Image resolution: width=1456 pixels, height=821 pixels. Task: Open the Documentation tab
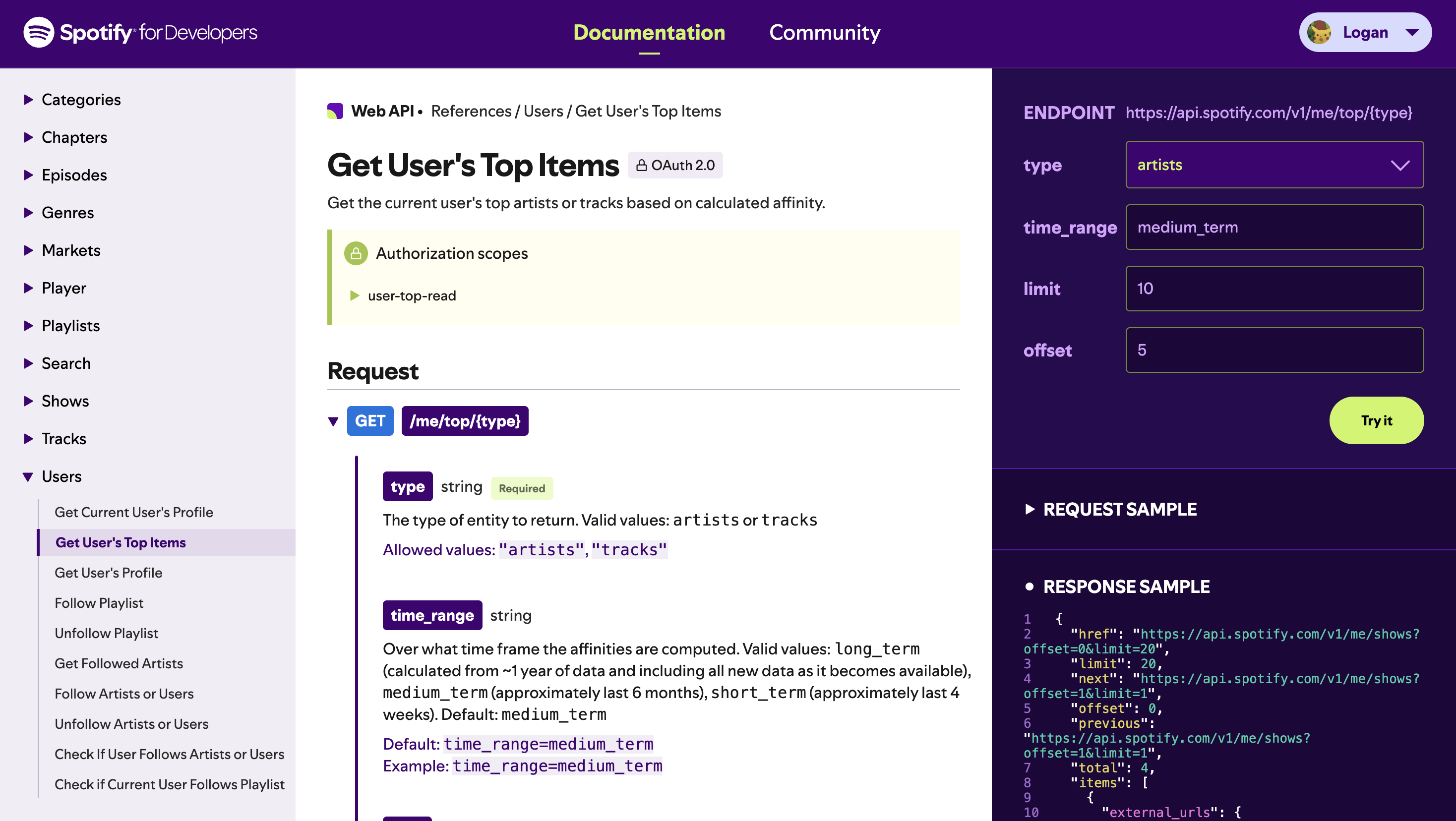tap(649, 32)
